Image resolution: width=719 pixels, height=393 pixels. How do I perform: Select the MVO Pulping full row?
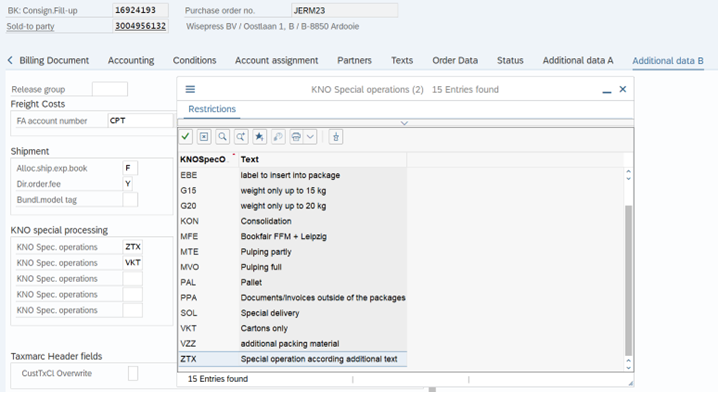[293, 267]
